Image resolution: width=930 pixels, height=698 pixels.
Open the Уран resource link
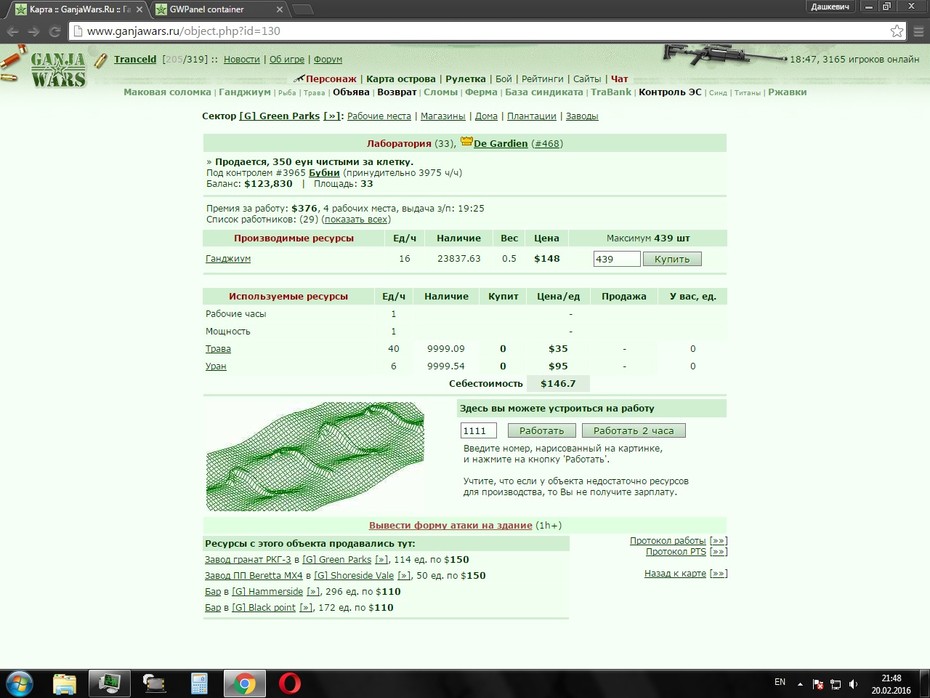215,366
